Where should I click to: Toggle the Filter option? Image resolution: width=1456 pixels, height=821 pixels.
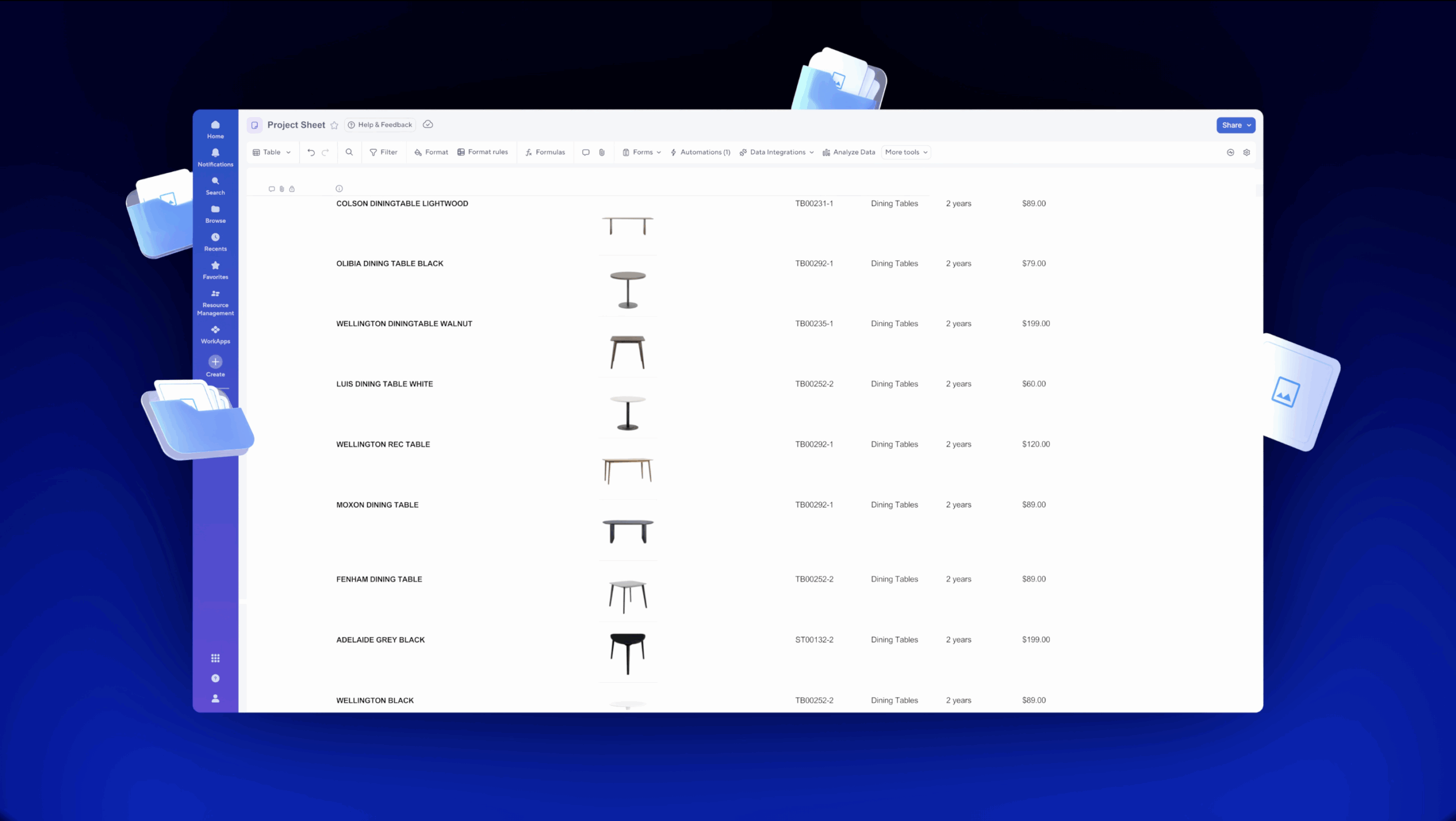coord(383,152)
